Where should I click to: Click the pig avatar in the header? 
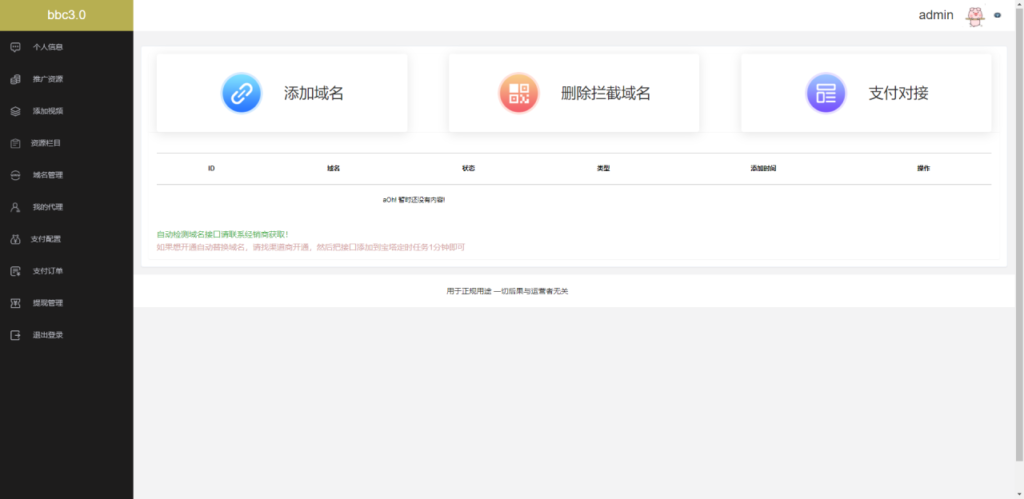point(974,16)
